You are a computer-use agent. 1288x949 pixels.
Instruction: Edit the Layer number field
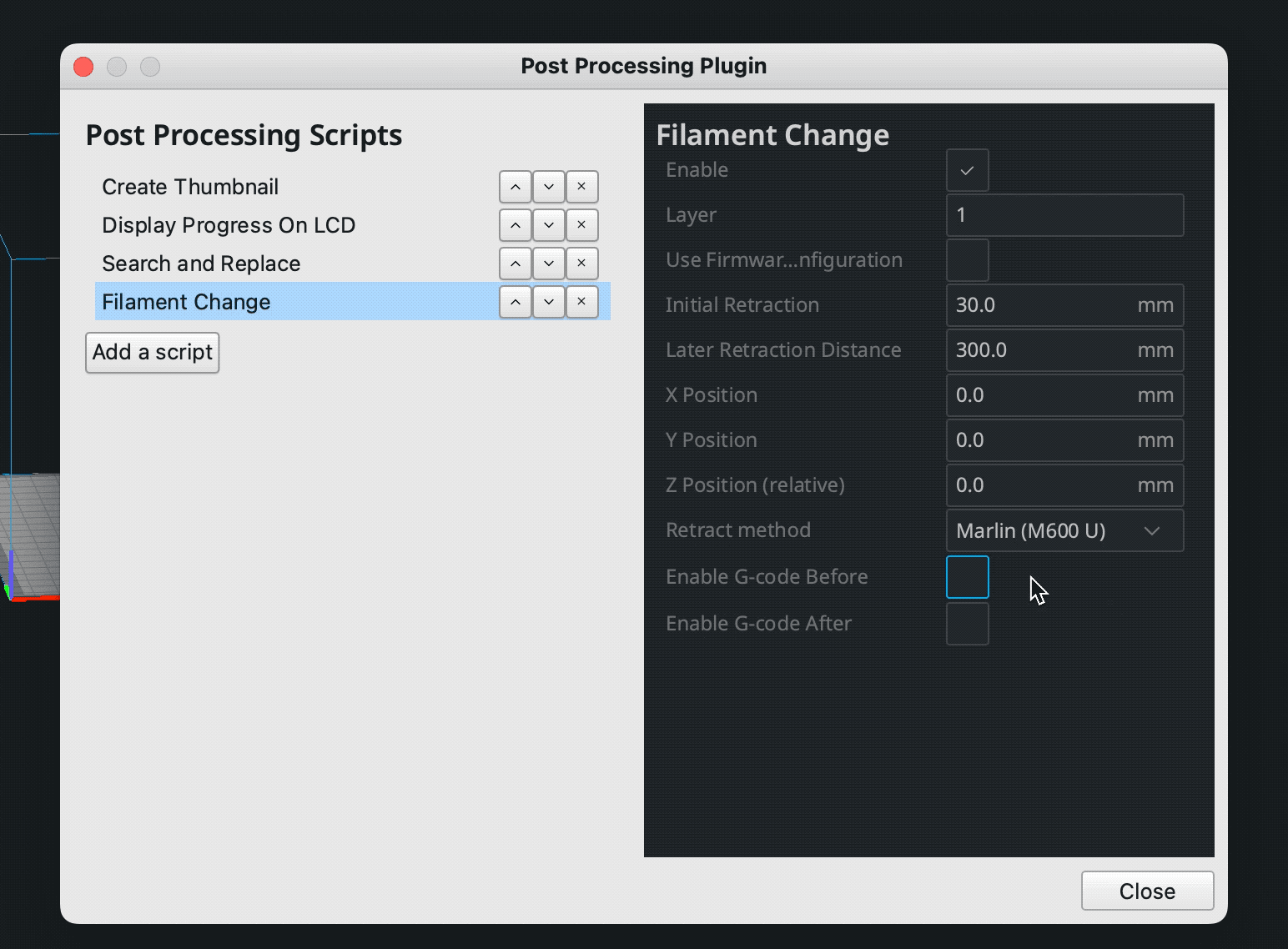[x=1064, y=214]
